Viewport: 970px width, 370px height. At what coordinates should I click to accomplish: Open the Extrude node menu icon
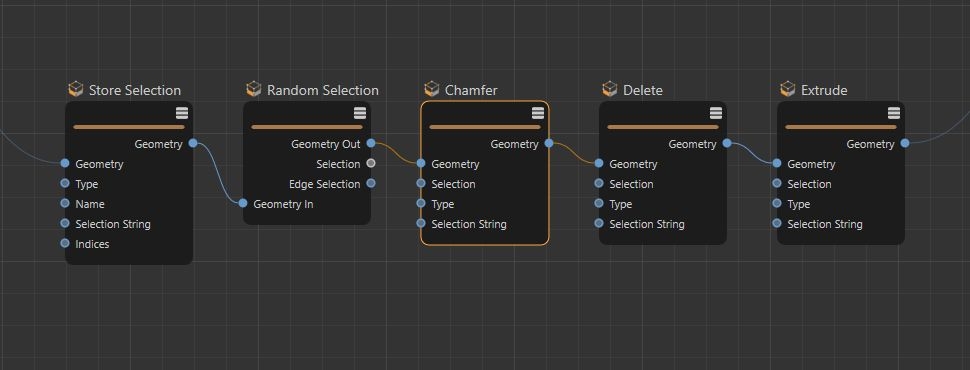click(894, 113)
